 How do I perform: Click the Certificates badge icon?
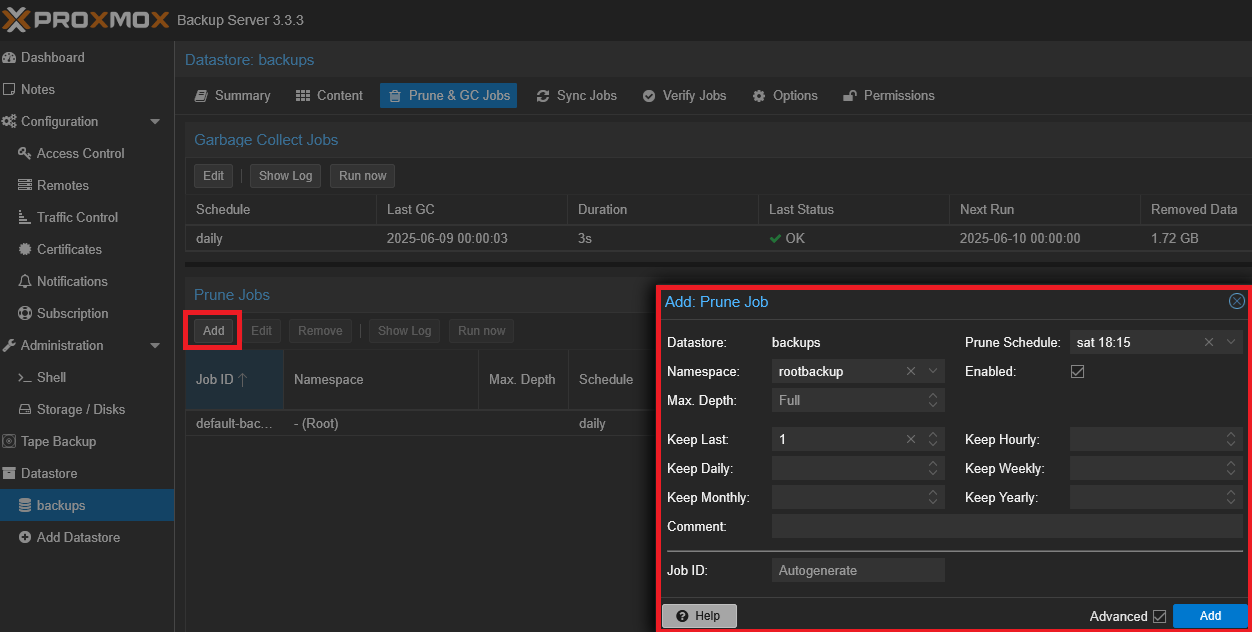[25, 250]
